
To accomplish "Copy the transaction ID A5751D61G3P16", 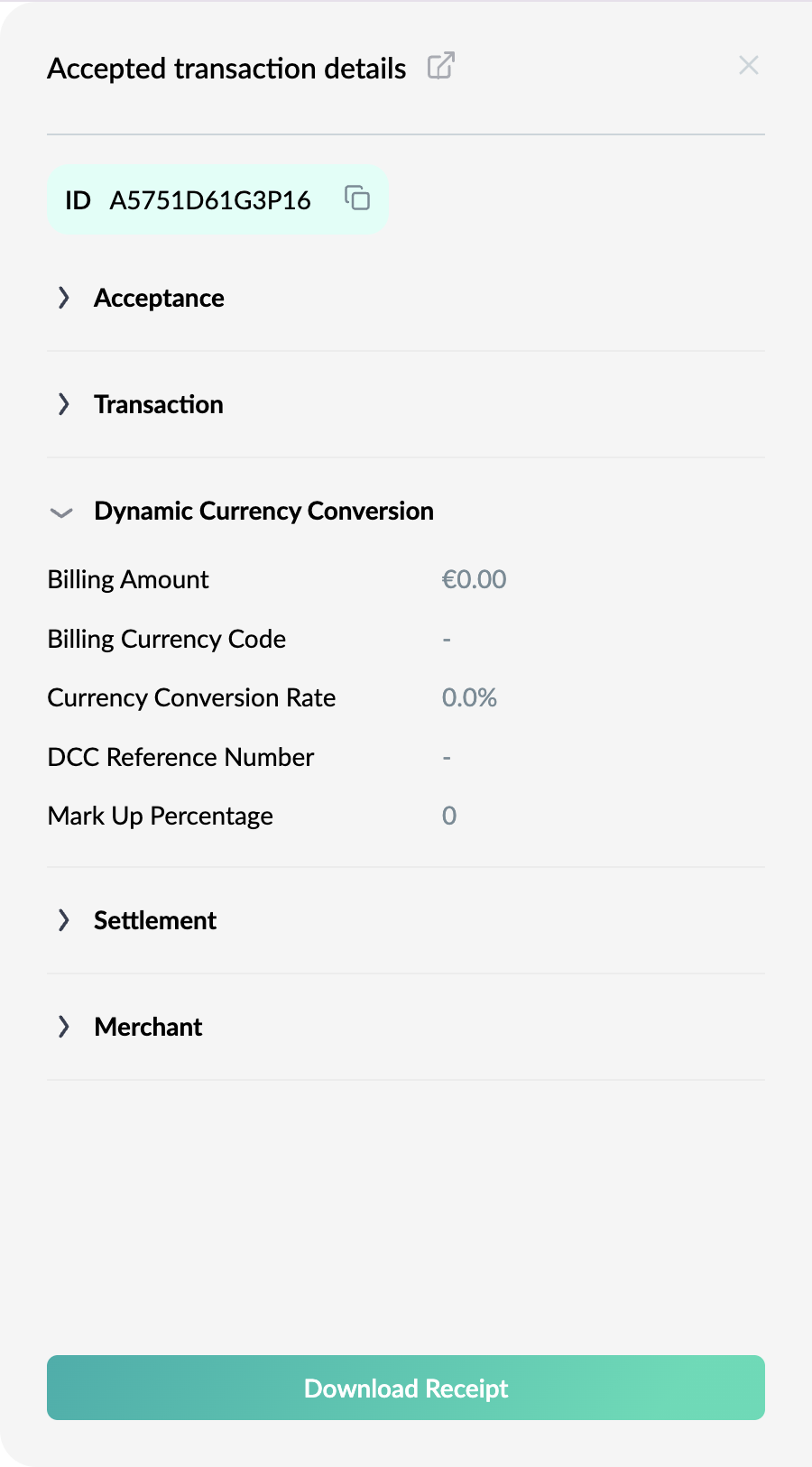I will click(x=357, y=198).
